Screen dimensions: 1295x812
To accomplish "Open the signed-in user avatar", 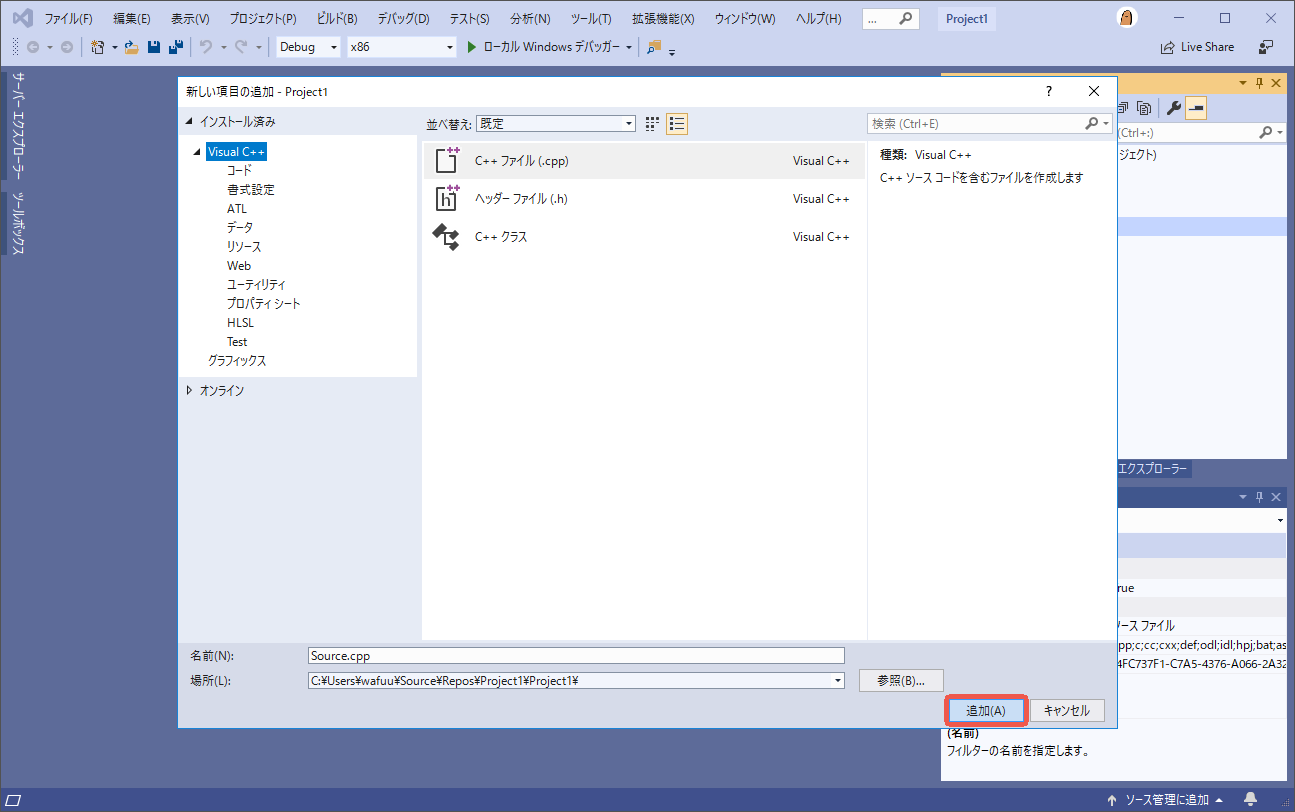I will (x=1126, y=19).
